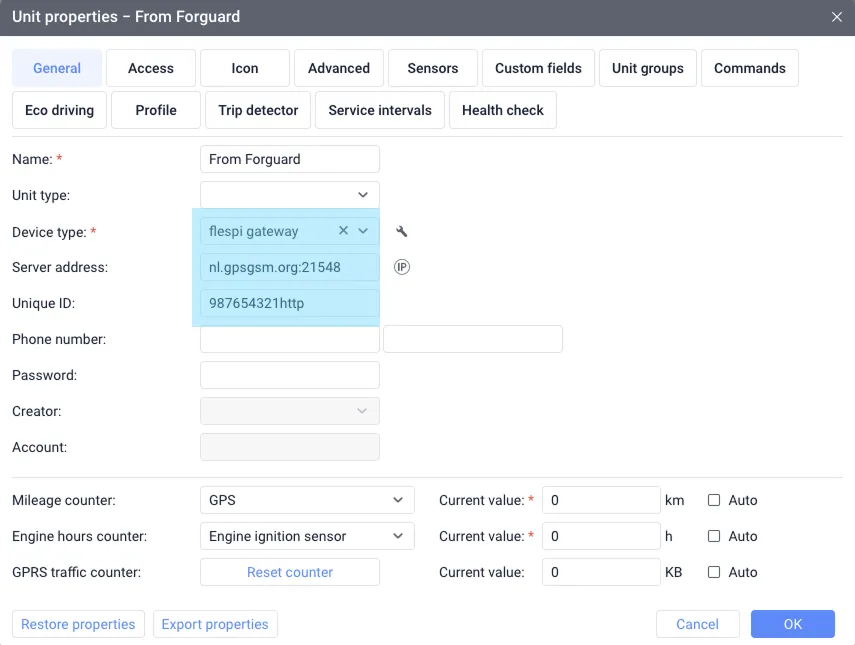Screen dimensions: 855x645
Task: Select the Health check tab
Action: click(502, 110)
